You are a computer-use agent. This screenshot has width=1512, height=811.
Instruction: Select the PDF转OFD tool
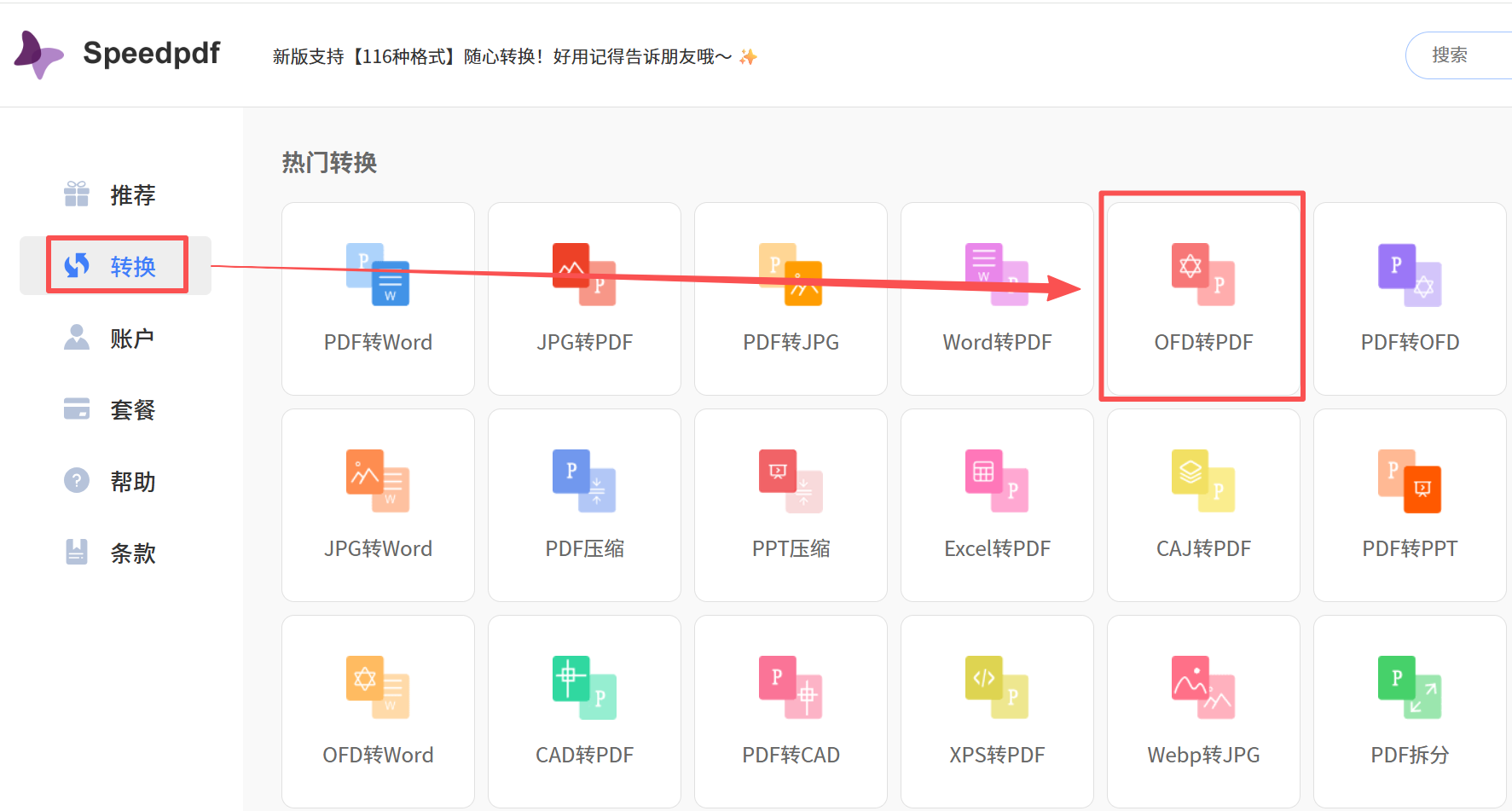click(x=1409, y=298)
